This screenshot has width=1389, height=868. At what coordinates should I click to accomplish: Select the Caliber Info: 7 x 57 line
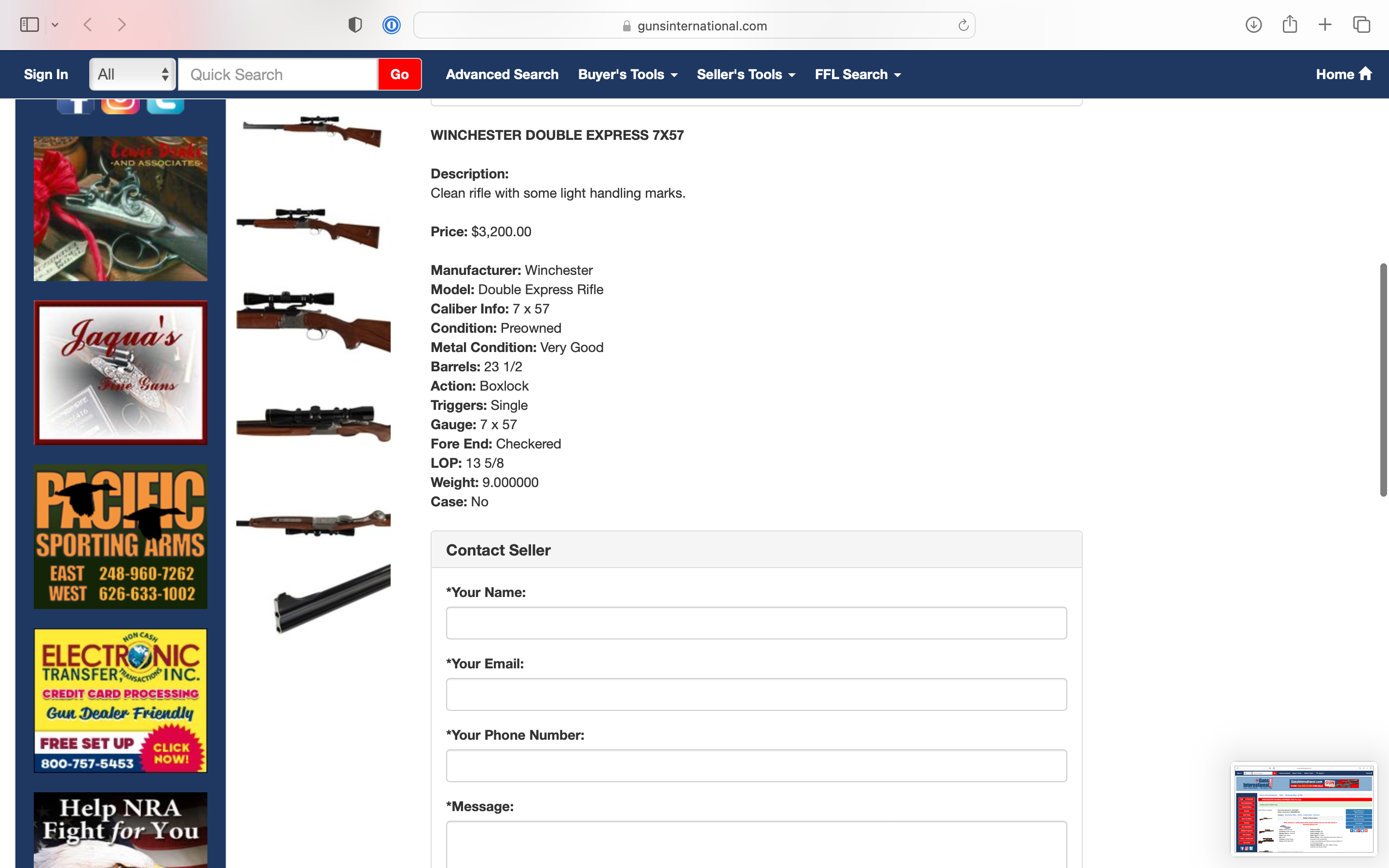490,309
